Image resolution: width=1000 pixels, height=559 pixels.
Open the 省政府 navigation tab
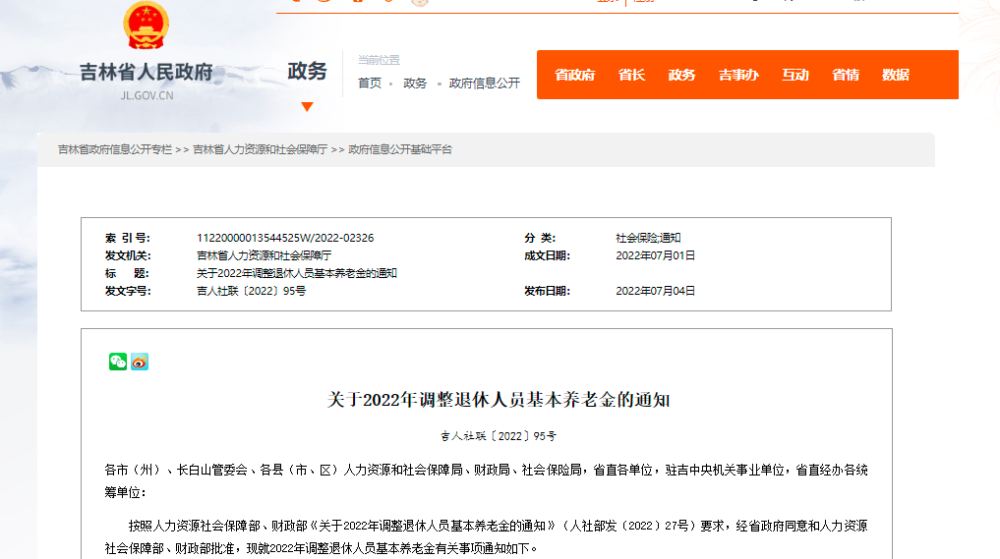[x=575, y=75]
